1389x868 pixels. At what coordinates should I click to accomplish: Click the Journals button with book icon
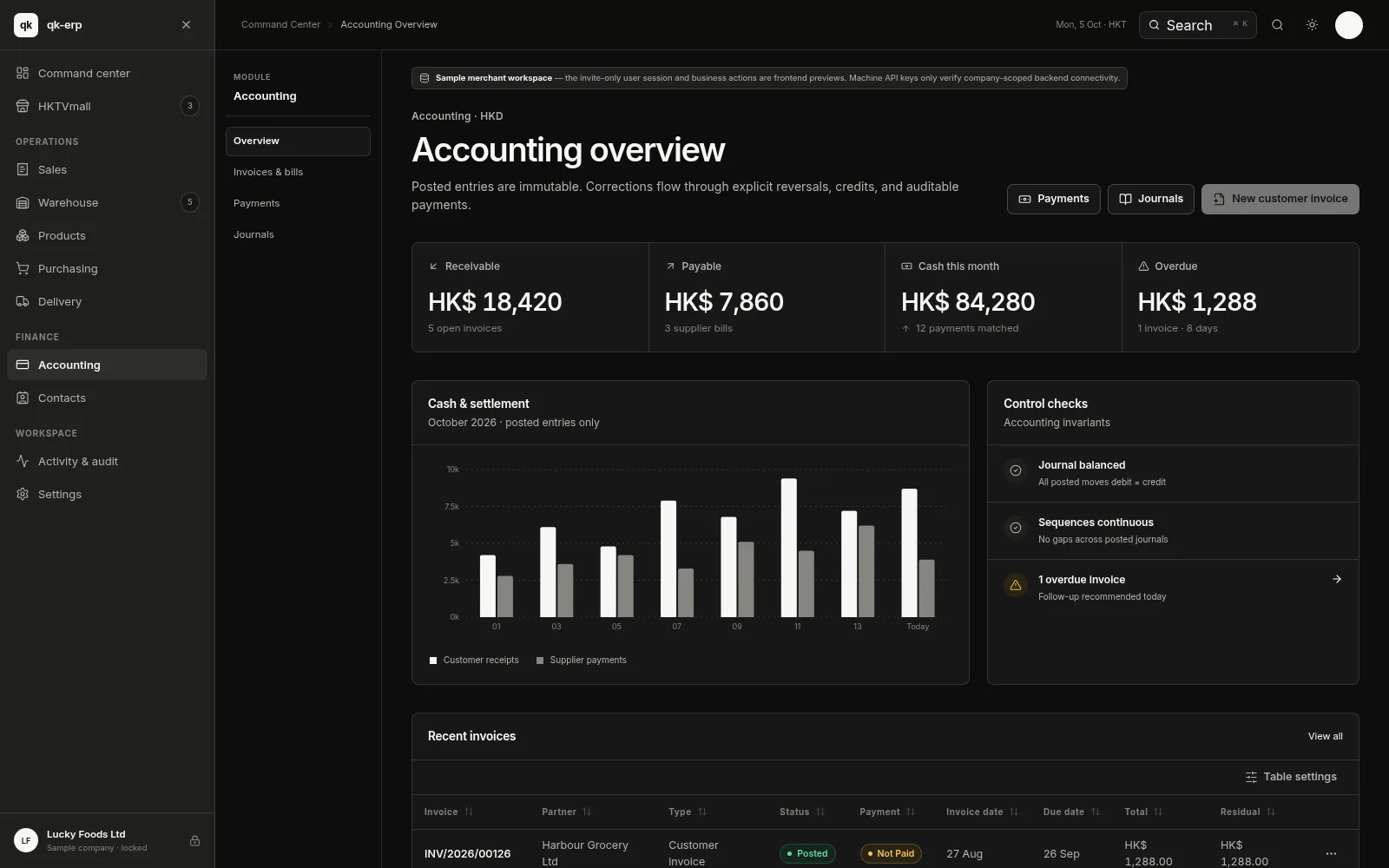tap(1151, 199)
